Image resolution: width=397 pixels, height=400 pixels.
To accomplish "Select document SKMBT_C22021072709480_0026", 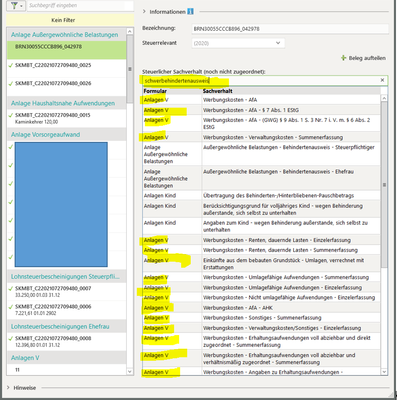I will pos(66,87).
